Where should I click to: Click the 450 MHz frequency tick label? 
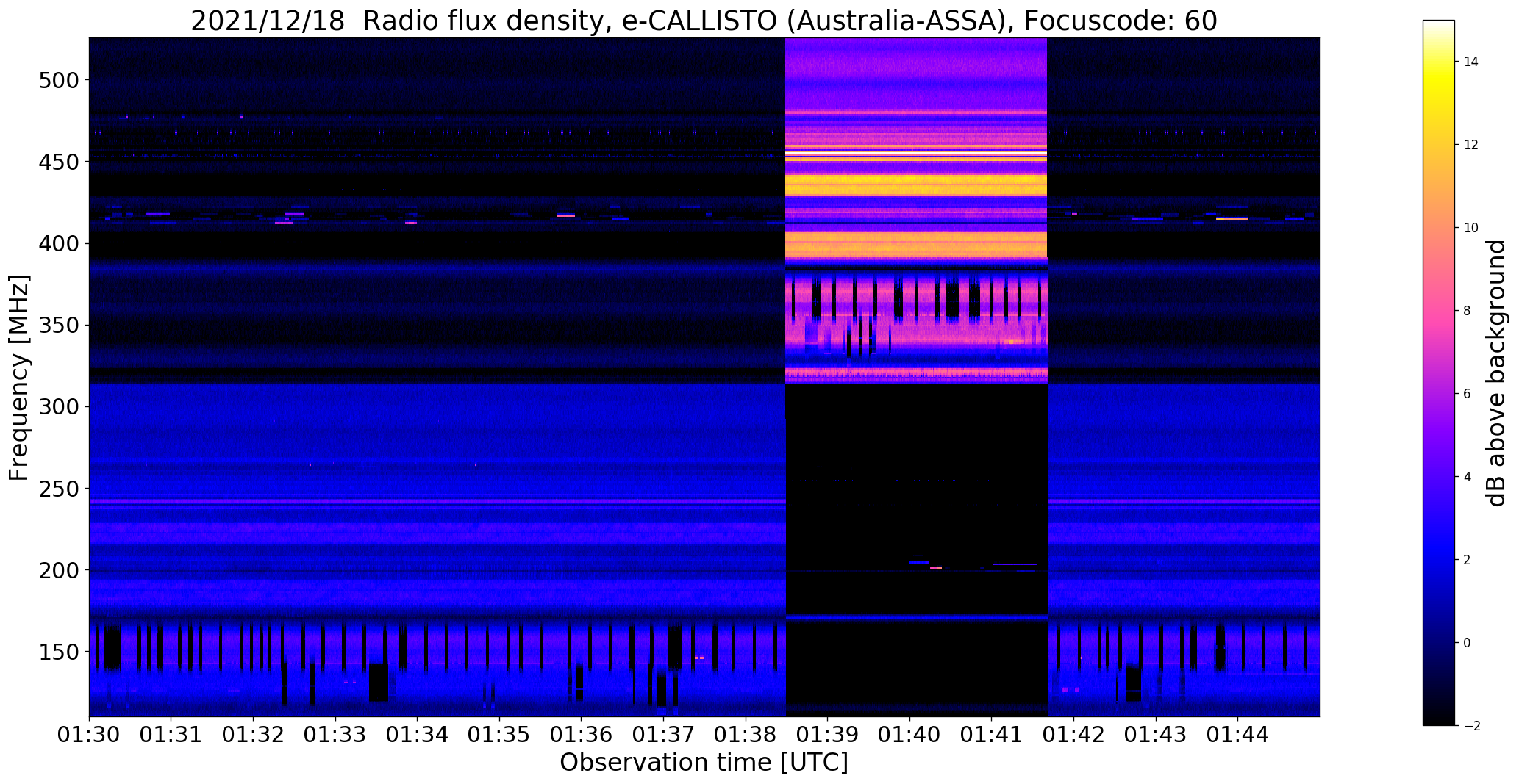58,161
